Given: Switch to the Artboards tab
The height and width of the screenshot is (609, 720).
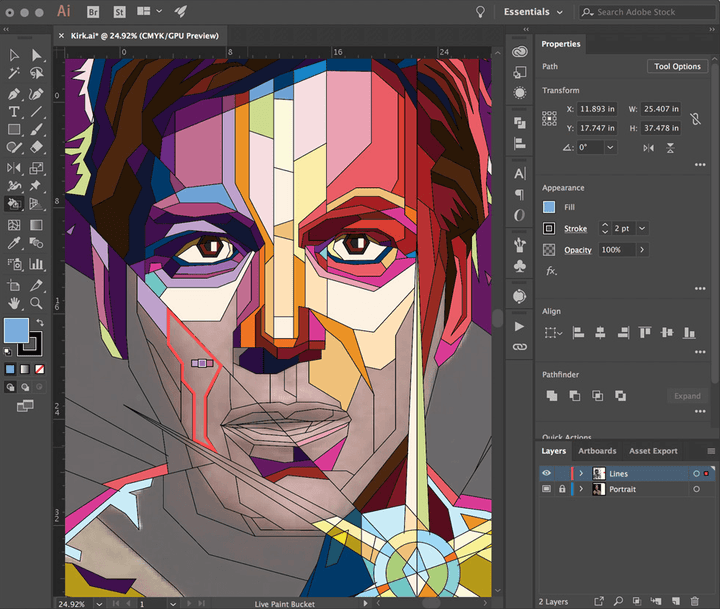Looking at the screenshot, I should pyautogui.click(x=597, y=451).
